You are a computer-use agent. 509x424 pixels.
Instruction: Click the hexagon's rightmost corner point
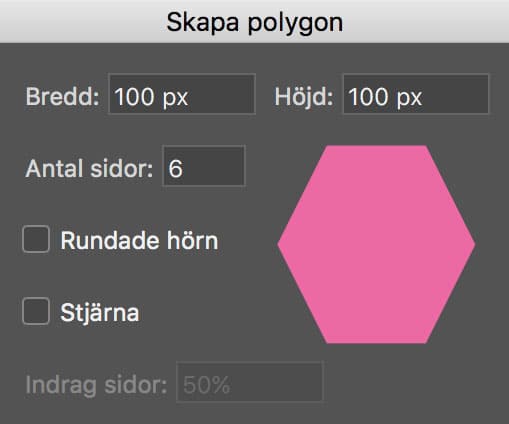click(x=473, y=244)
